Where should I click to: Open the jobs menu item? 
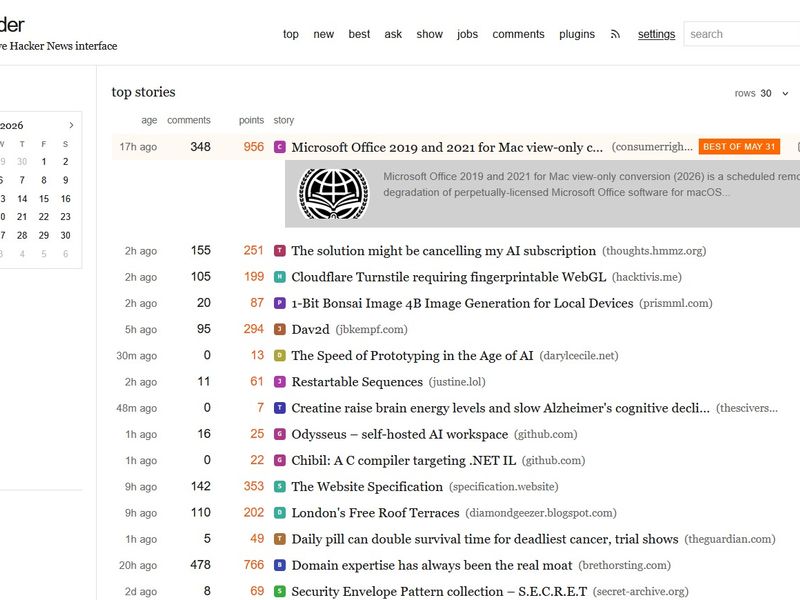pyautogui.click(x=467, y=34)
